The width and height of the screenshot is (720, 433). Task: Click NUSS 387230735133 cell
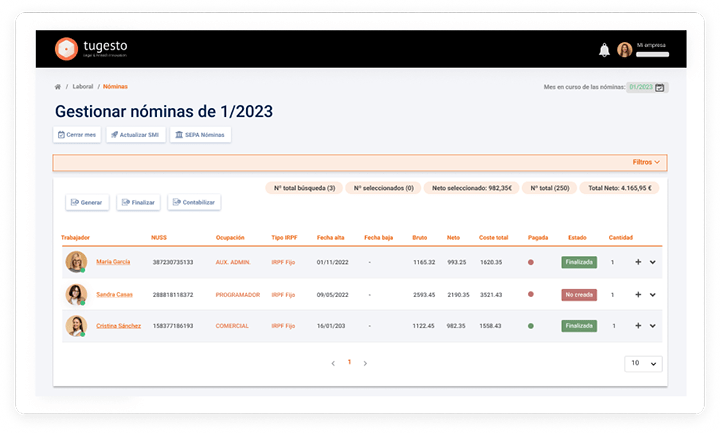pyautogui.click(x=173, y=262)
